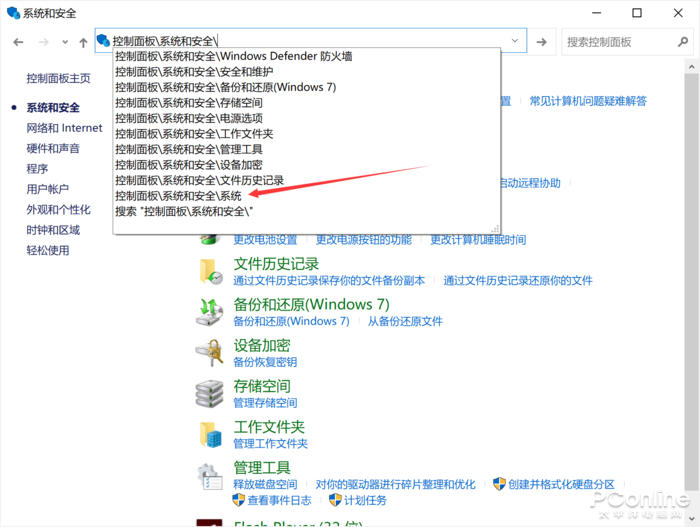The width and height of the screenshot is (700, 527).
Task: Click 更改电源按钮的功能 link
Action: pos(364,240)
